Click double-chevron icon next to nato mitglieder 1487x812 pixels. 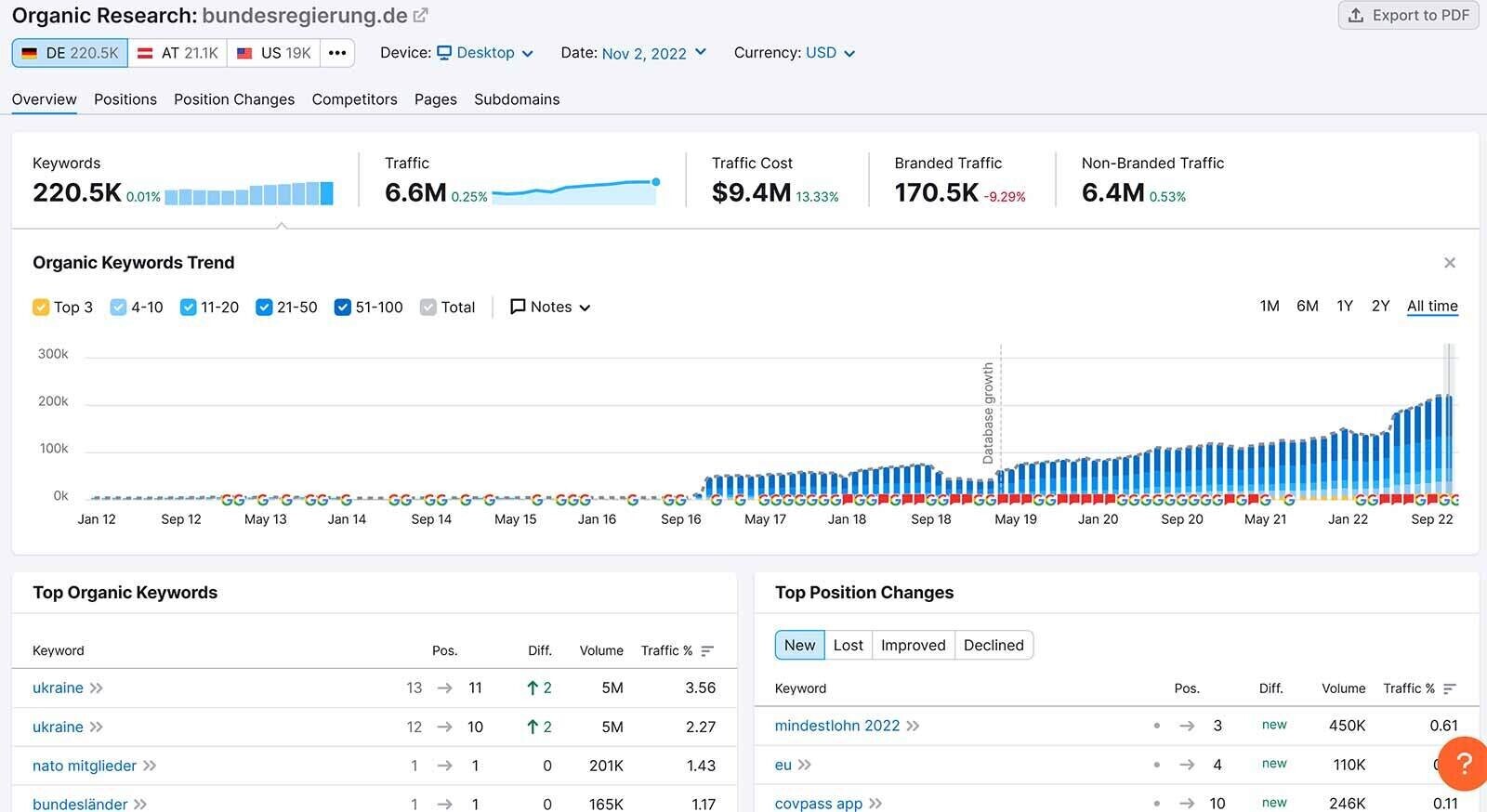[150, 766]
